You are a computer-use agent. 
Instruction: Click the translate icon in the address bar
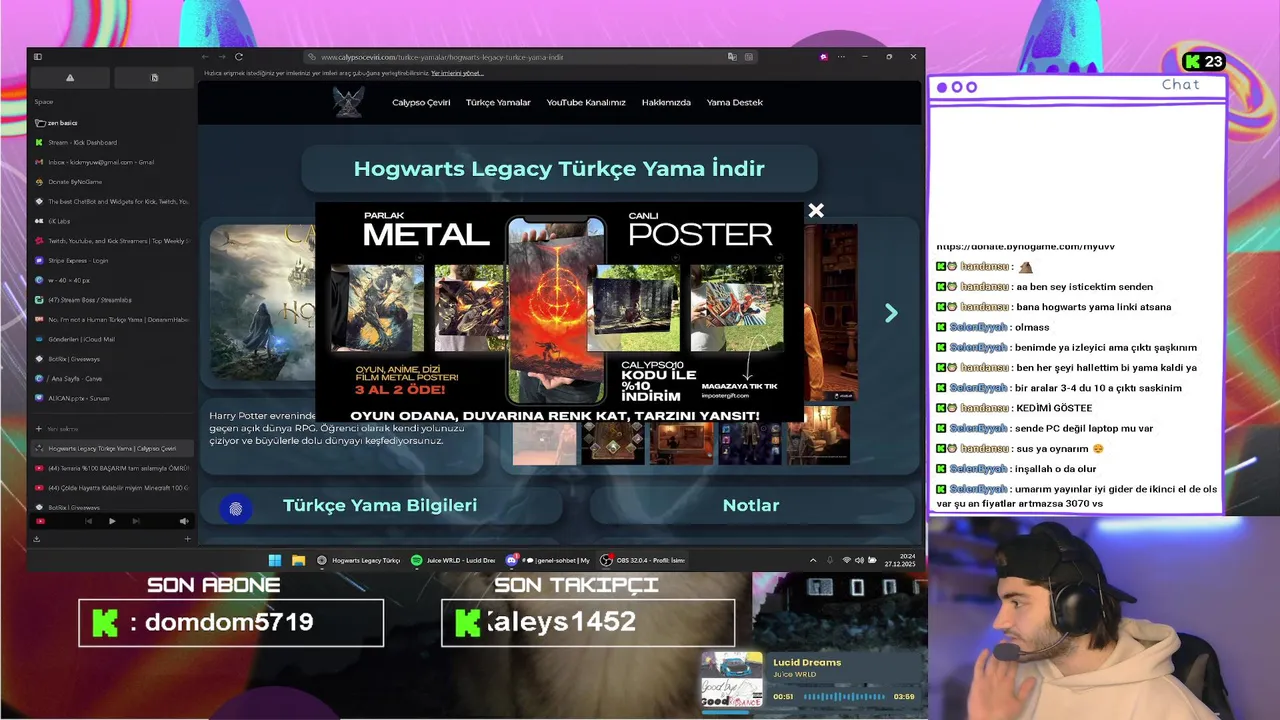point(732,57)
